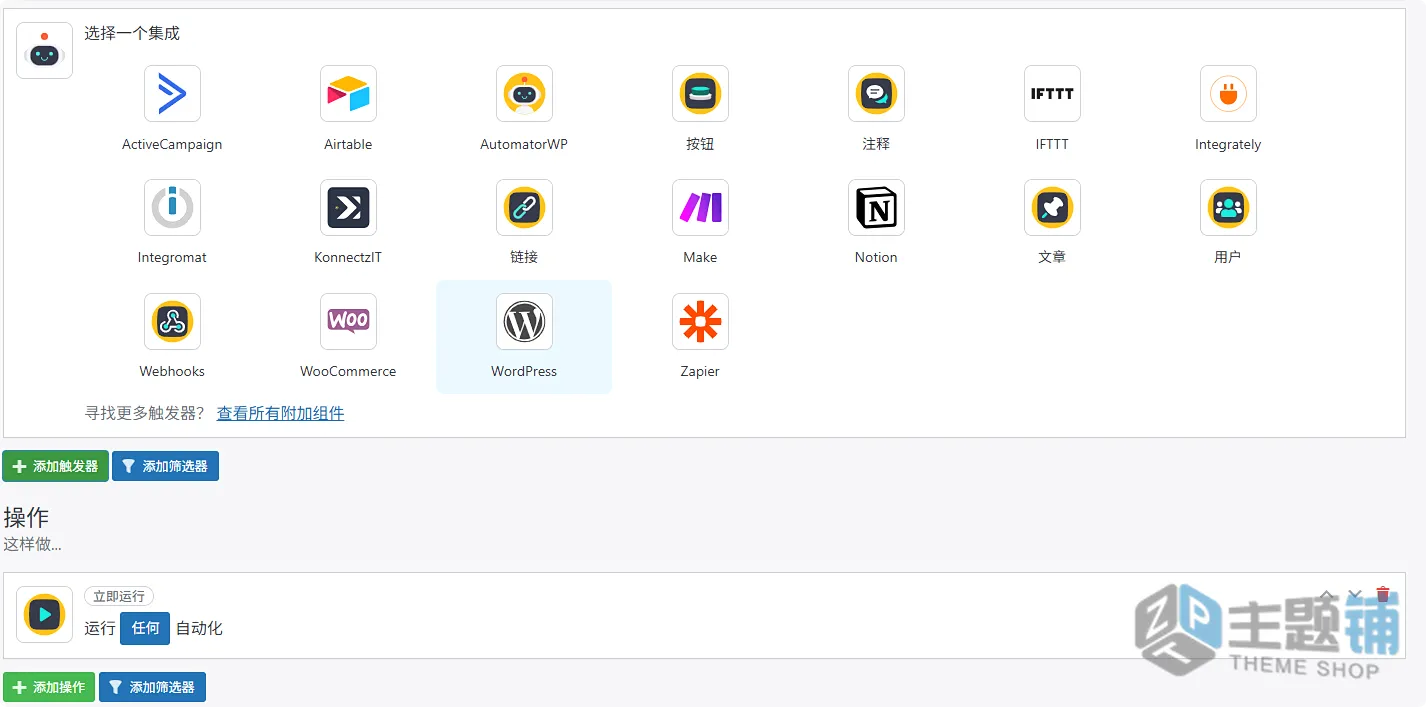Click the Integrately label text

(1228, 144)
